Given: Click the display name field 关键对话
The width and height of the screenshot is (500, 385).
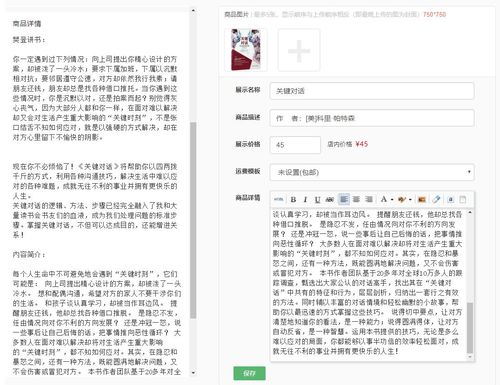Looking at the screenshot, I should 372,91.
